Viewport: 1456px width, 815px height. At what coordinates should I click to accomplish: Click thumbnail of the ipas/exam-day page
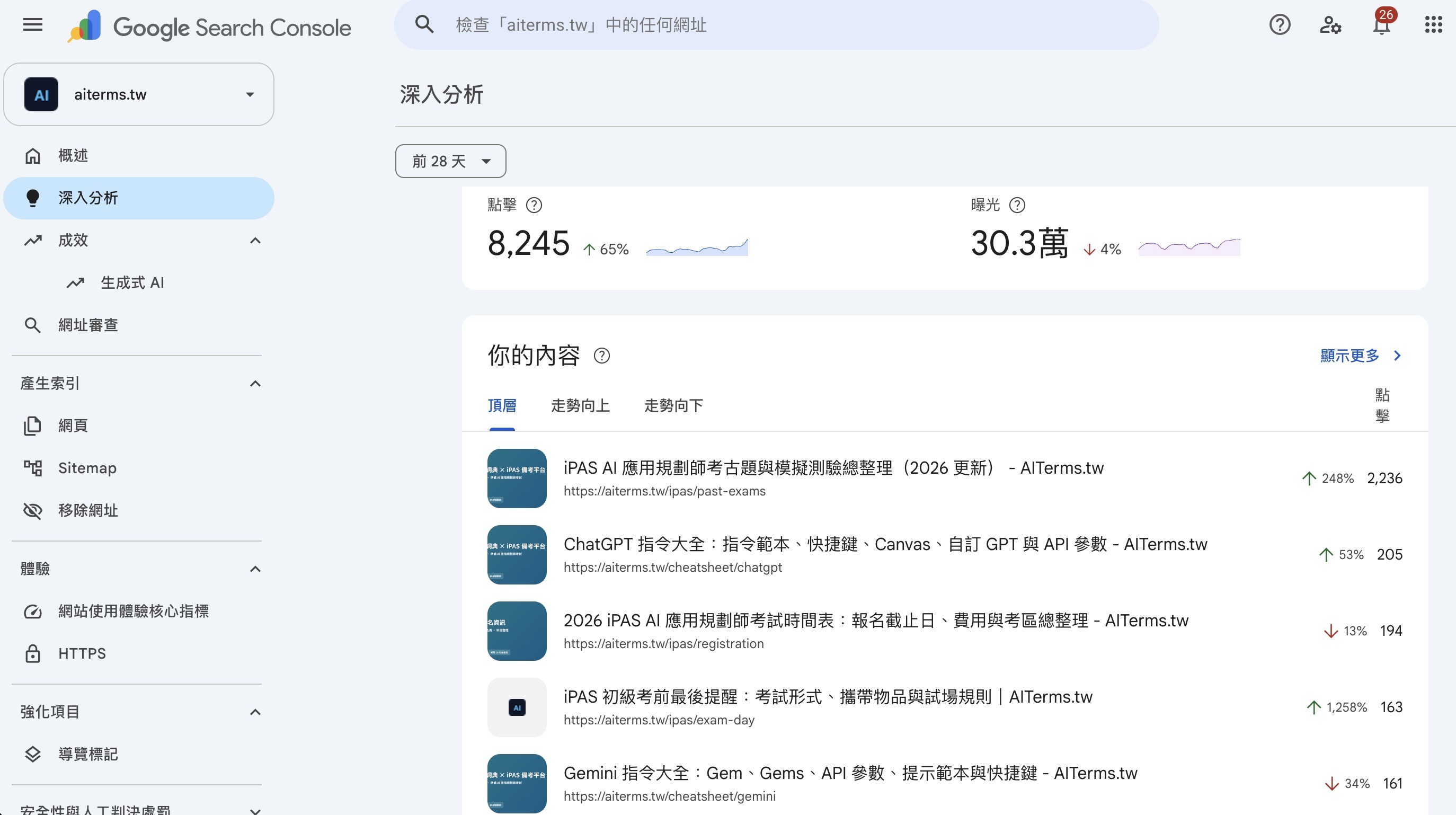pos(517,707)
